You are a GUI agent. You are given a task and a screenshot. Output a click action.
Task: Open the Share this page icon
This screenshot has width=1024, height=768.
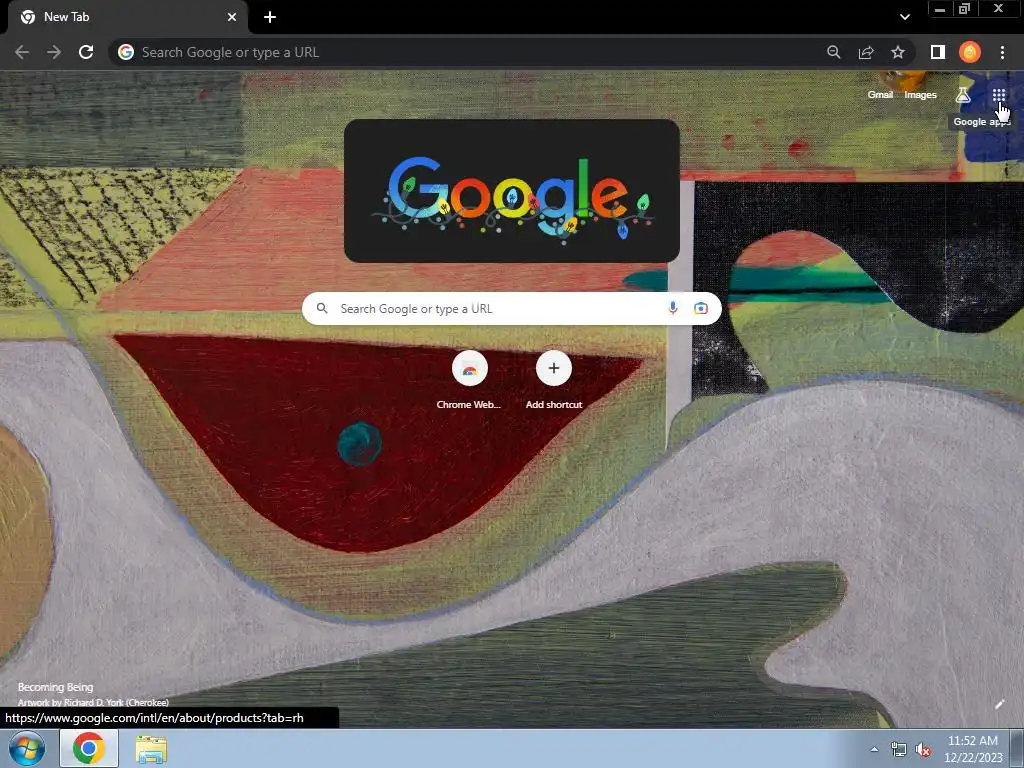coord(866,52)
